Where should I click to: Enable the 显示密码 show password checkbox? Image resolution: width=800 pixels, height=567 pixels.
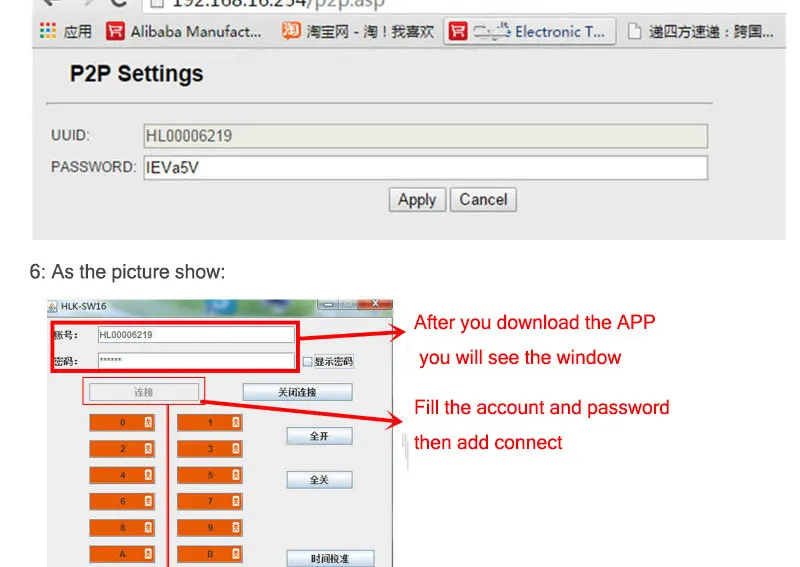coord(307,361)
